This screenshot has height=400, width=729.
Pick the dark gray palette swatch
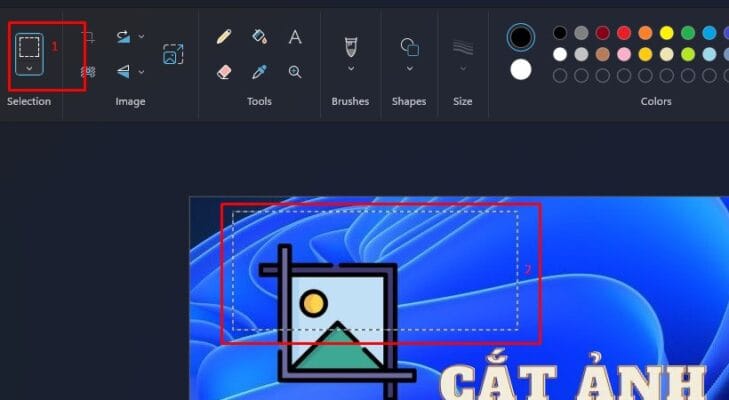[x=581, y=33]
